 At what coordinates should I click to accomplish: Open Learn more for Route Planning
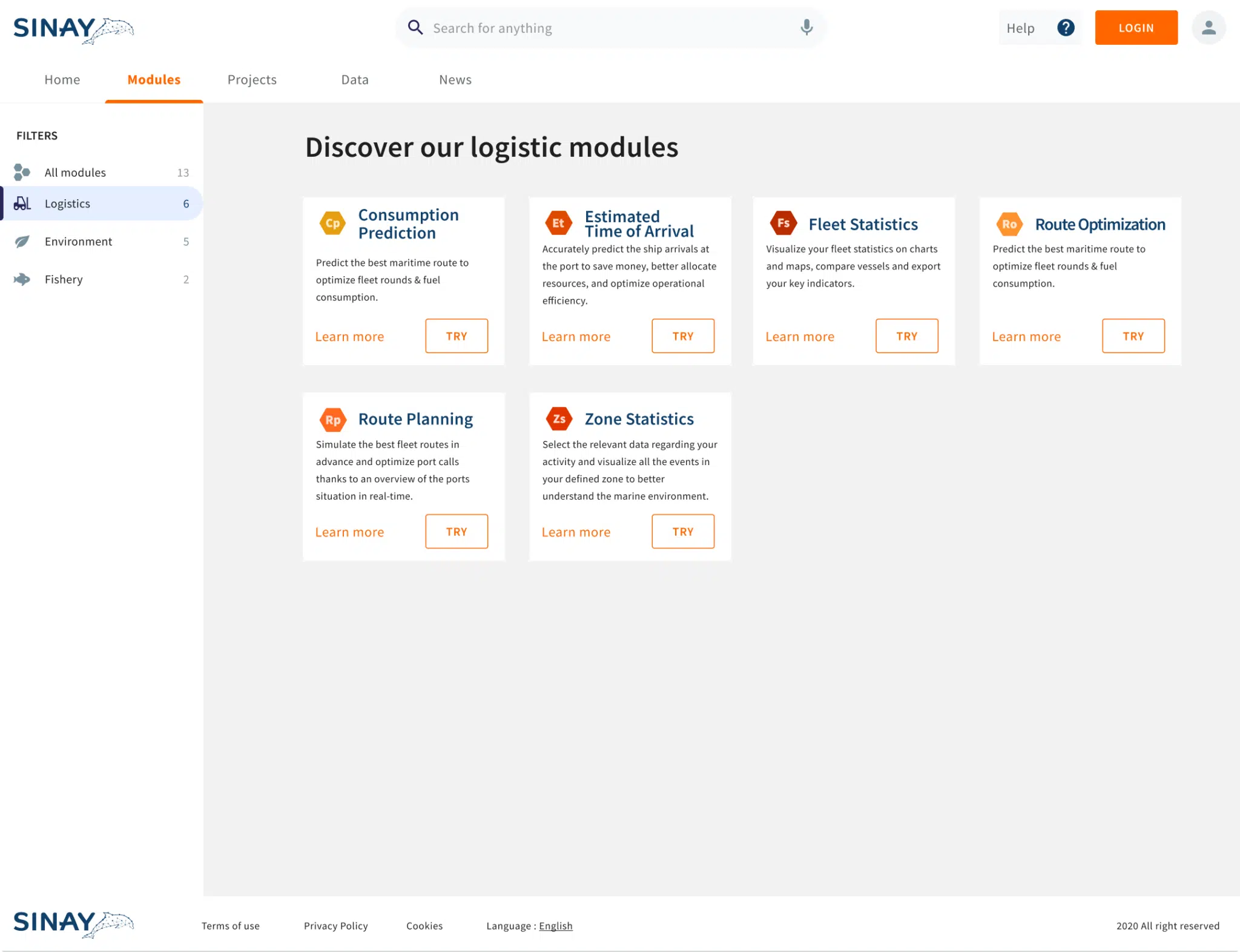[349, 532]
